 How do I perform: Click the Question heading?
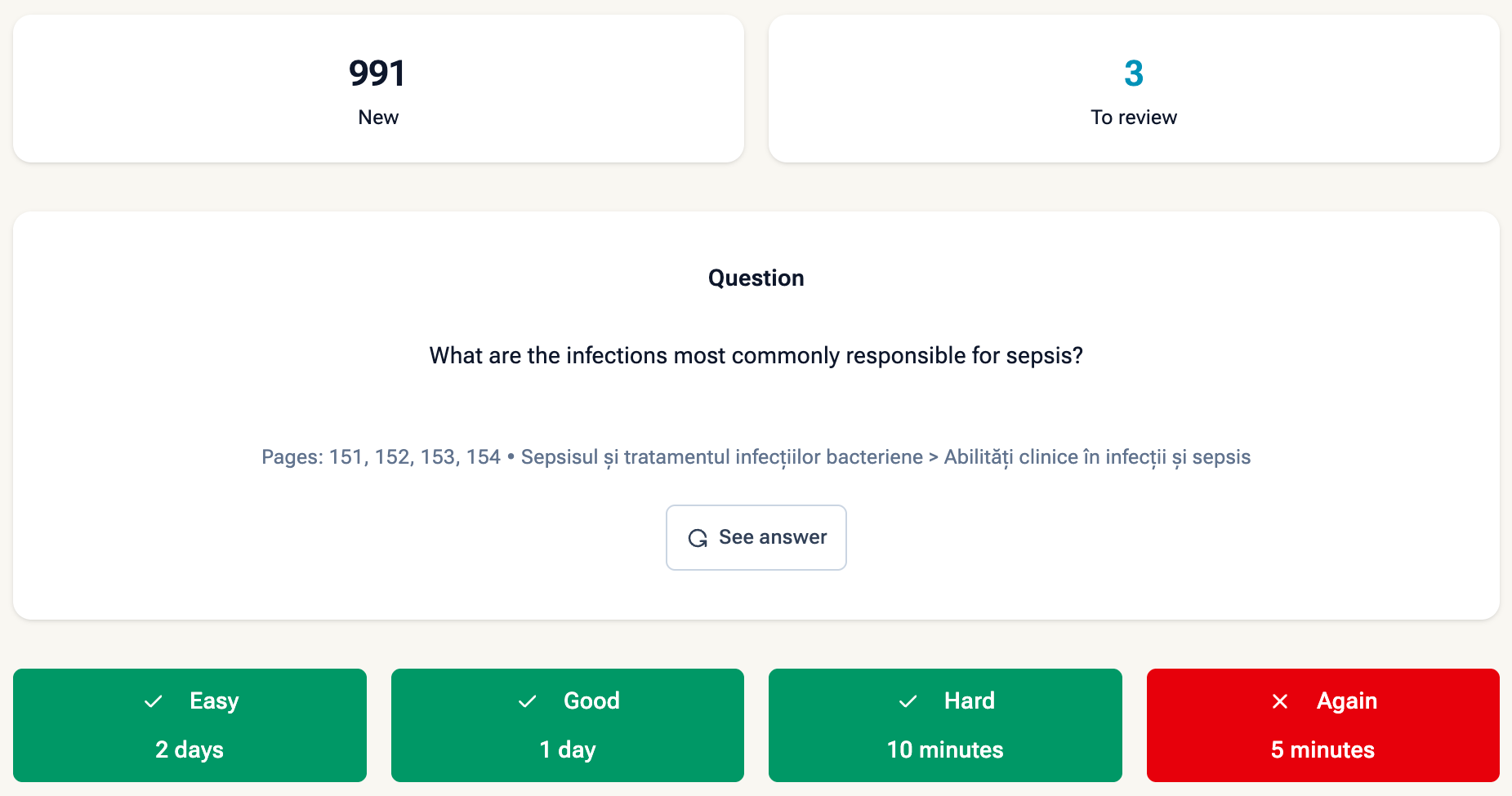(x=756, y=278)
